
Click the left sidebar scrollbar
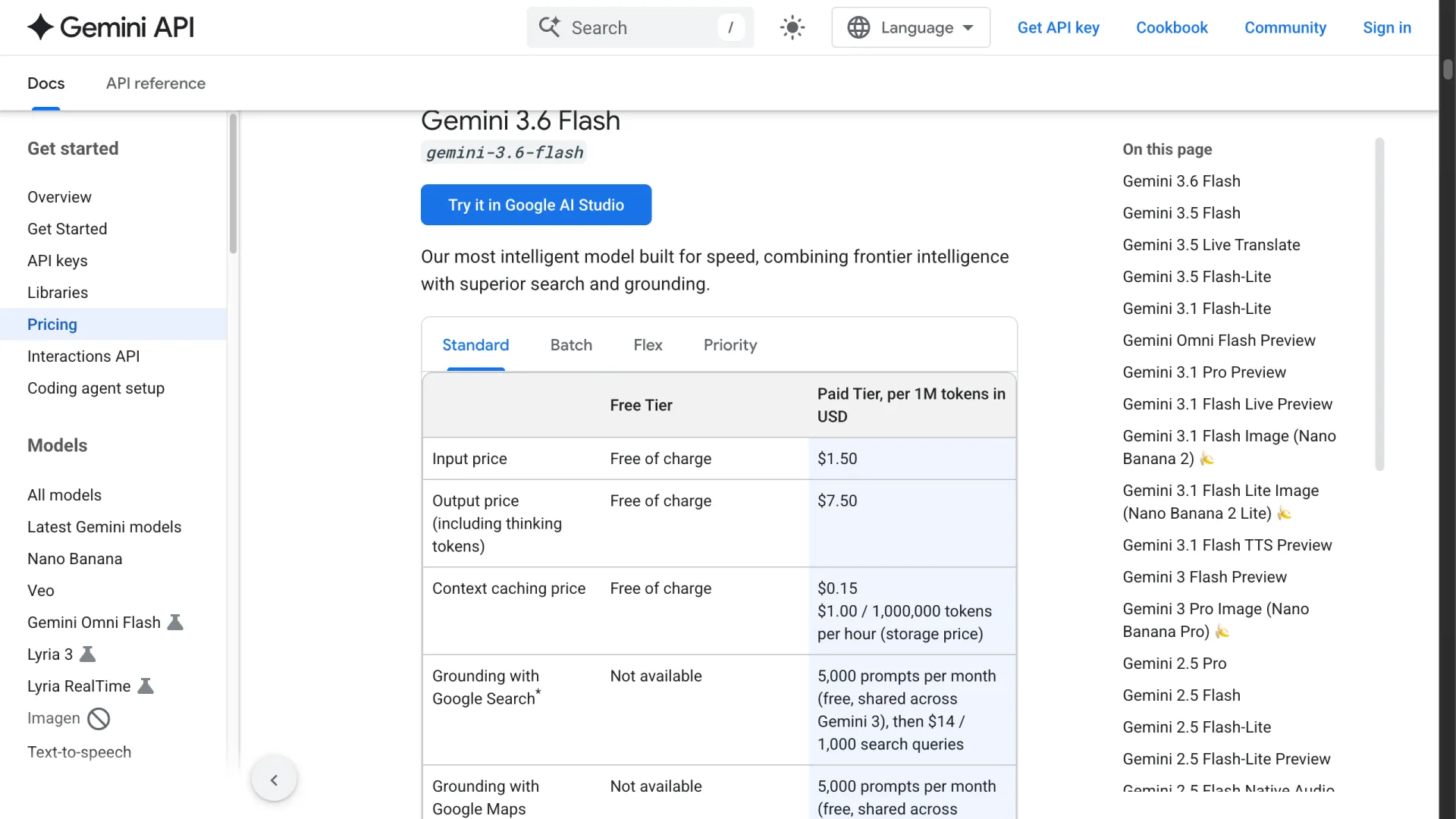(233, 184)
